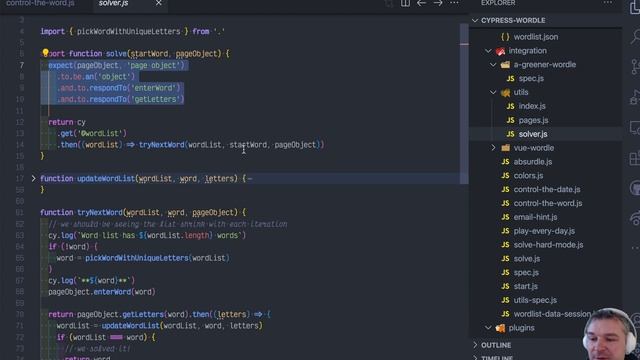Click the utils folder icon
Image resolution: width=640 pixels, height=360 pixels.
[x=505, y=93]
